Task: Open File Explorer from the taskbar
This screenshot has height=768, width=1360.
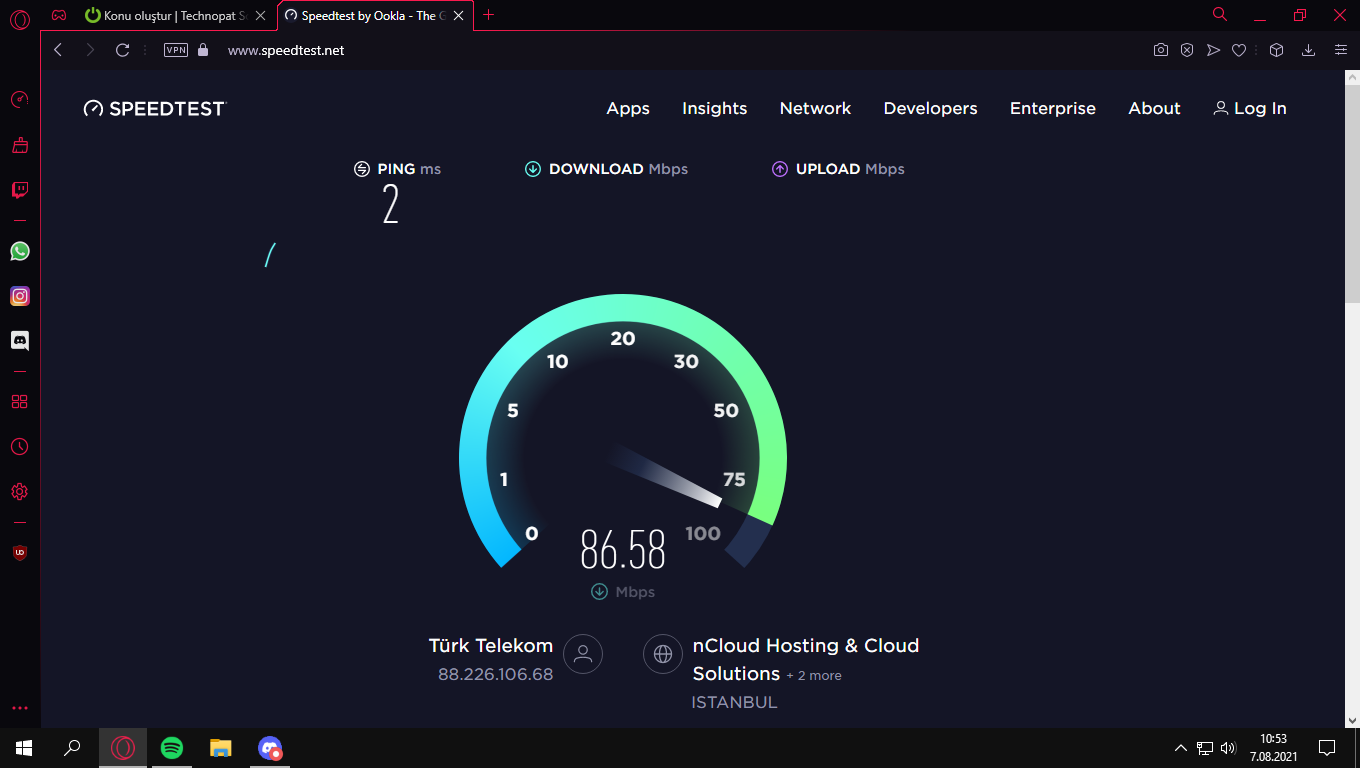Action: 221,748
